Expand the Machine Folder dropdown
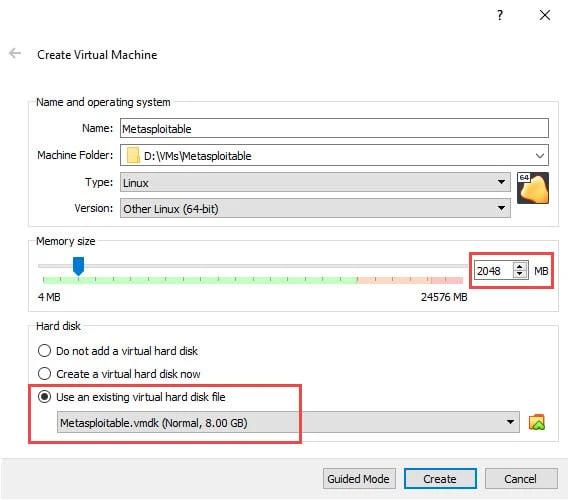The height and width of the screenshot is (500, 569). 540,156
